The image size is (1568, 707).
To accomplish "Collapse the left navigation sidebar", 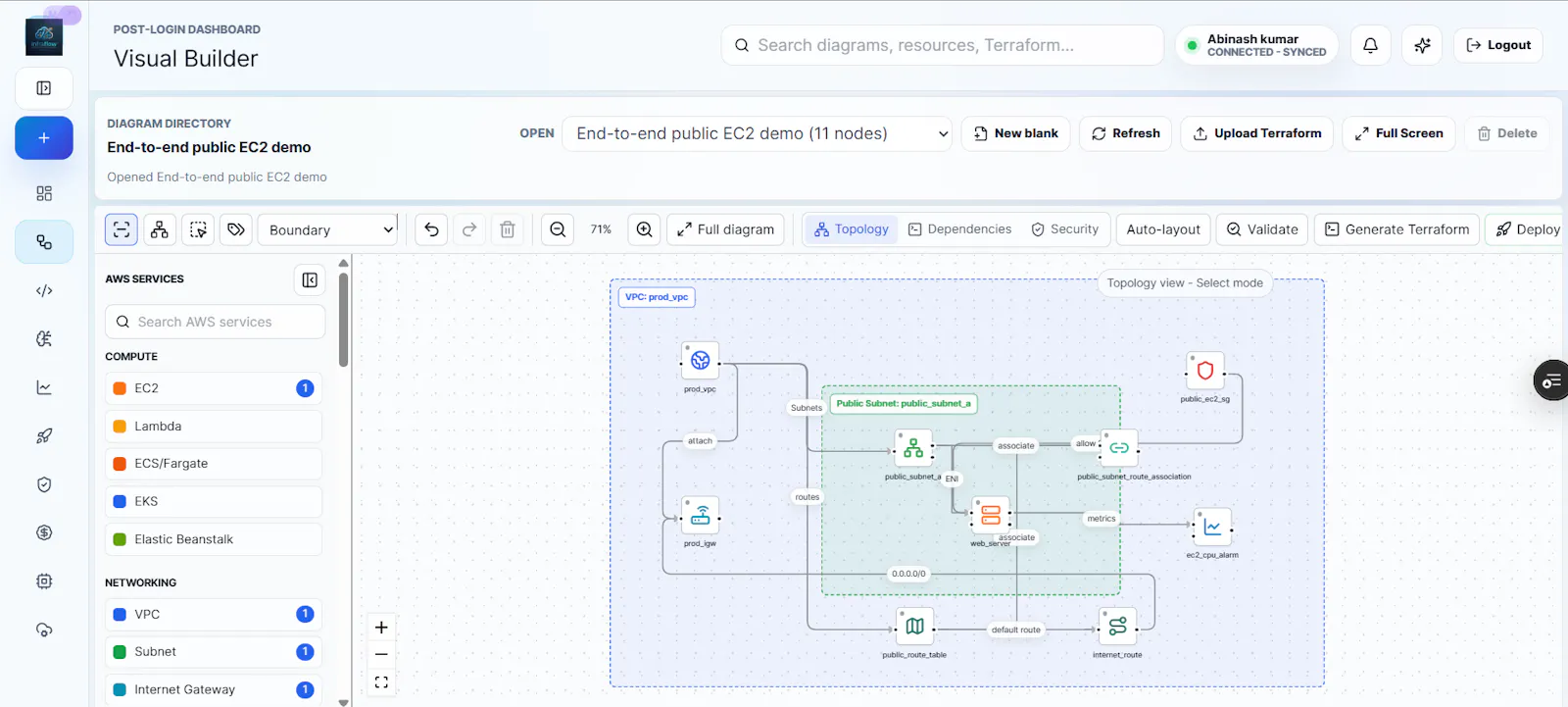I will pos(44,88).
